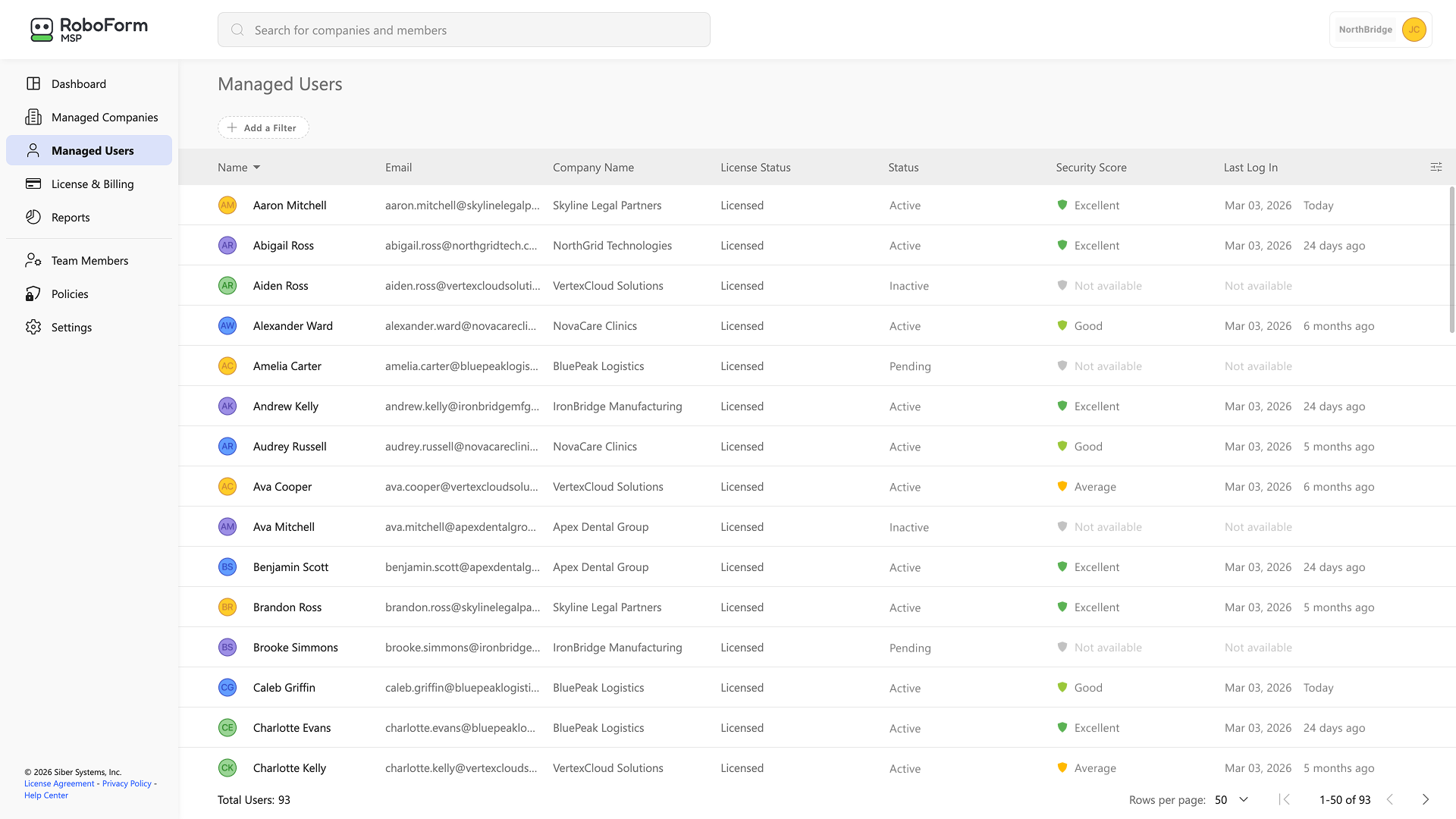1456x819 pixels.
Task: Open the Privacy Policy link
Action: click(127, 783)
